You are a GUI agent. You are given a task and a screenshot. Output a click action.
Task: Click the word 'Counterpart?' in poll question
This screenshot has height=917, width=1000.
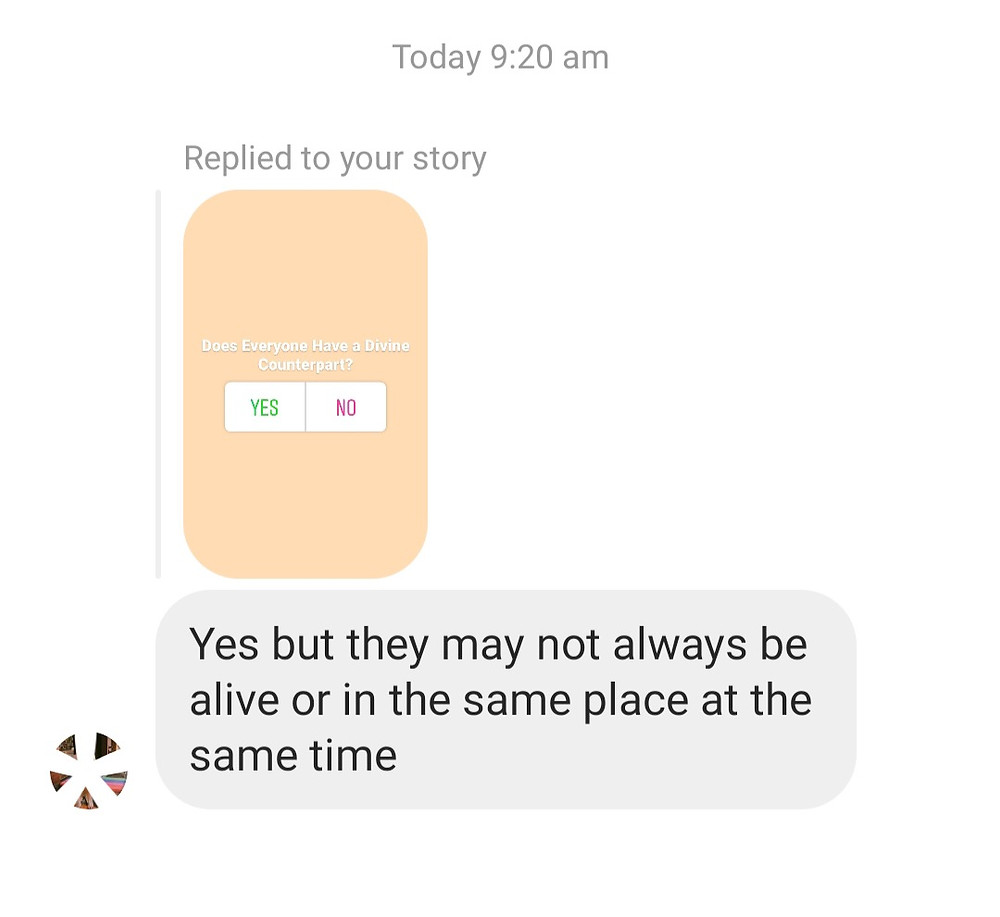click(305, 365)
